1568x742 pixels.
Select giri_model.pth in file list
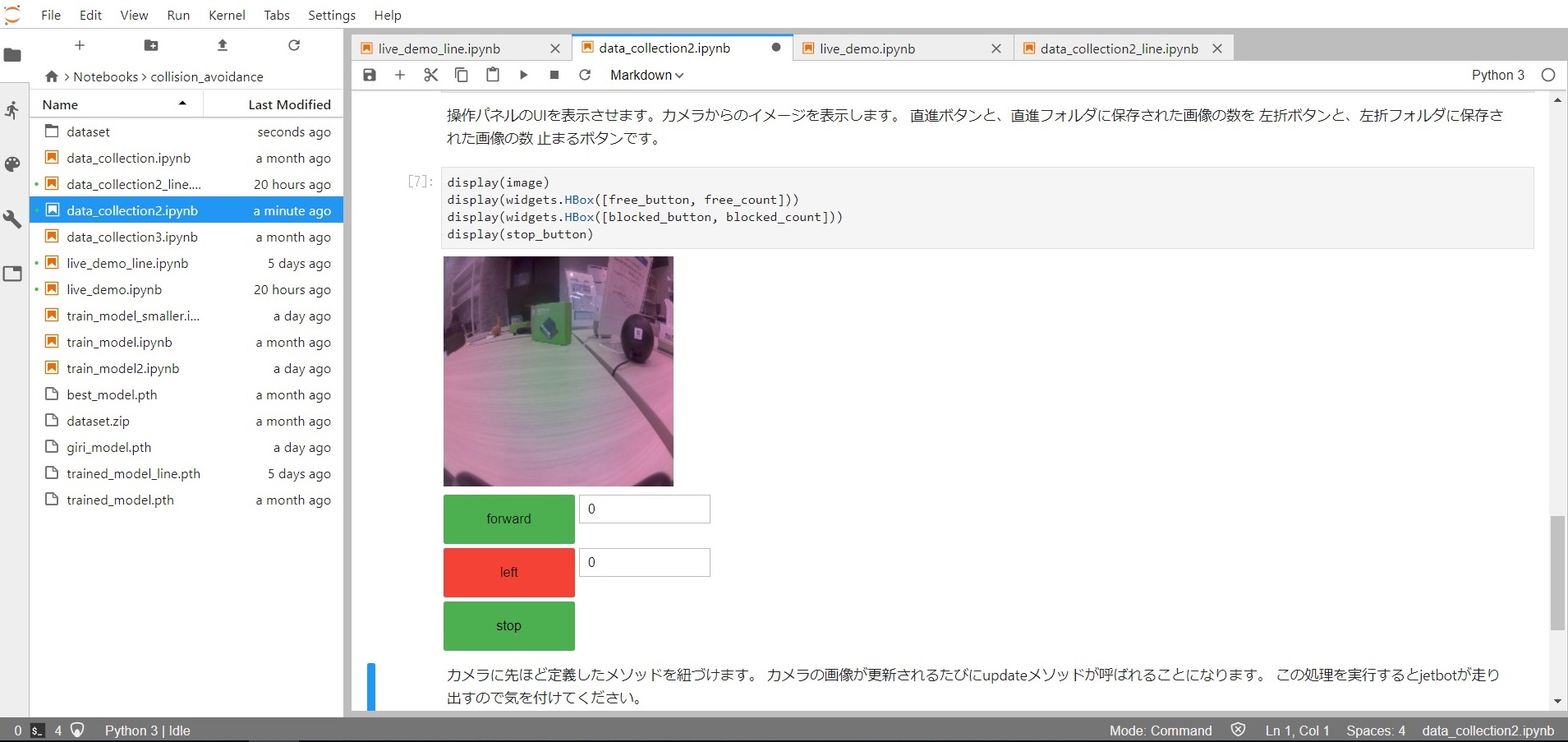point(186,447)
